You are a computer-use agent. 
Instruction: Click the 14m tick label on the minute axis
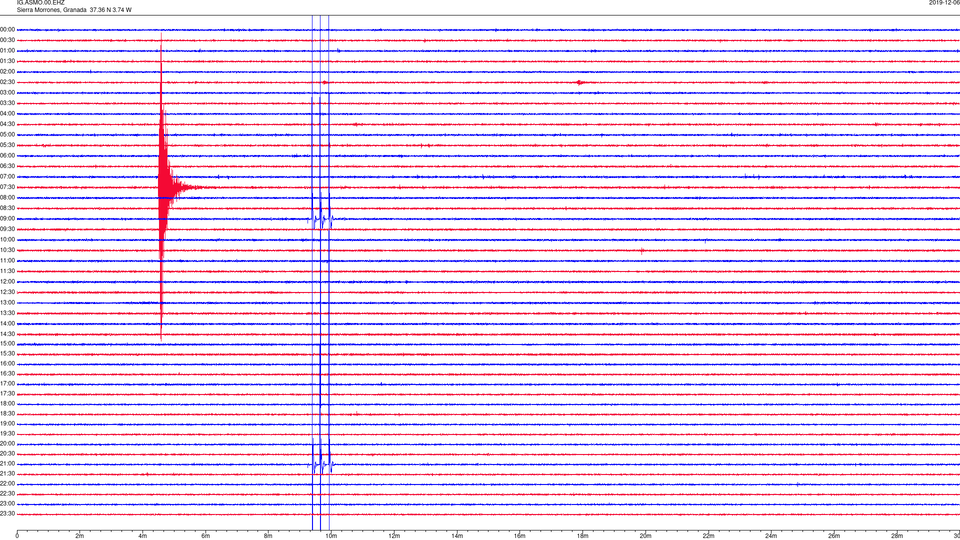coord(457,536)
